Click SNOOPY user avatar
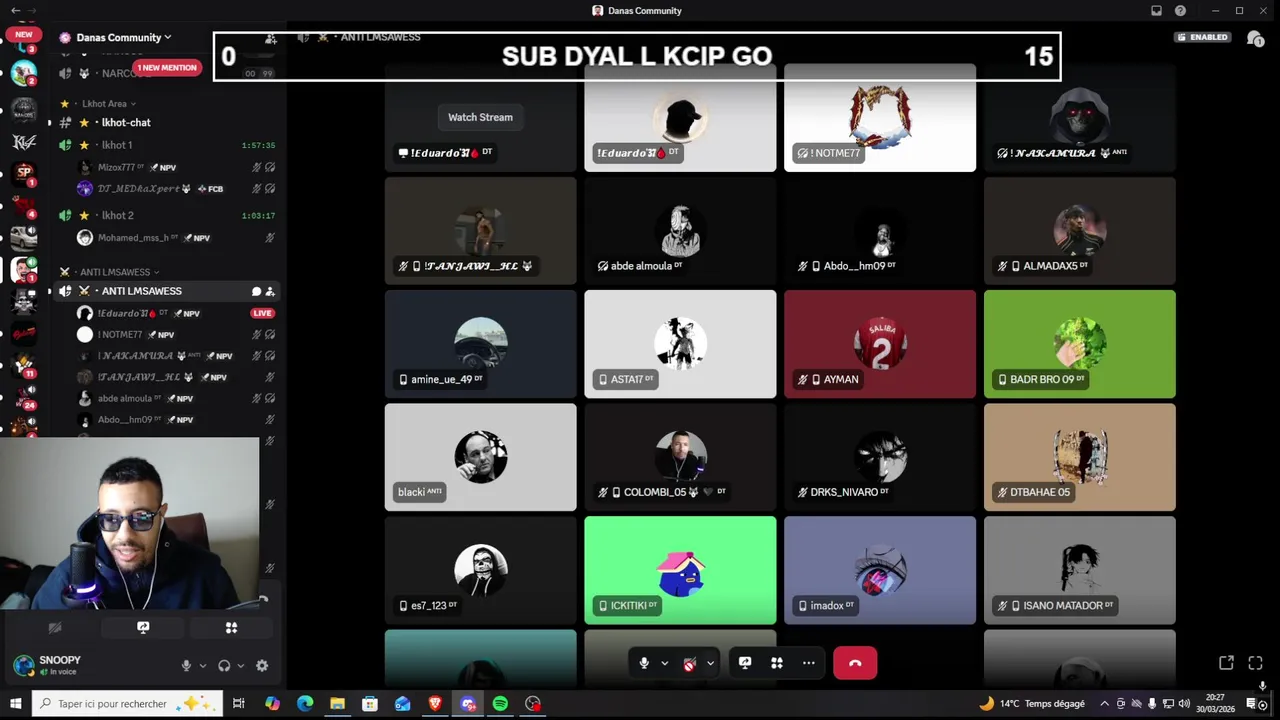This screenshot has width=1280, height=720. 24,665
